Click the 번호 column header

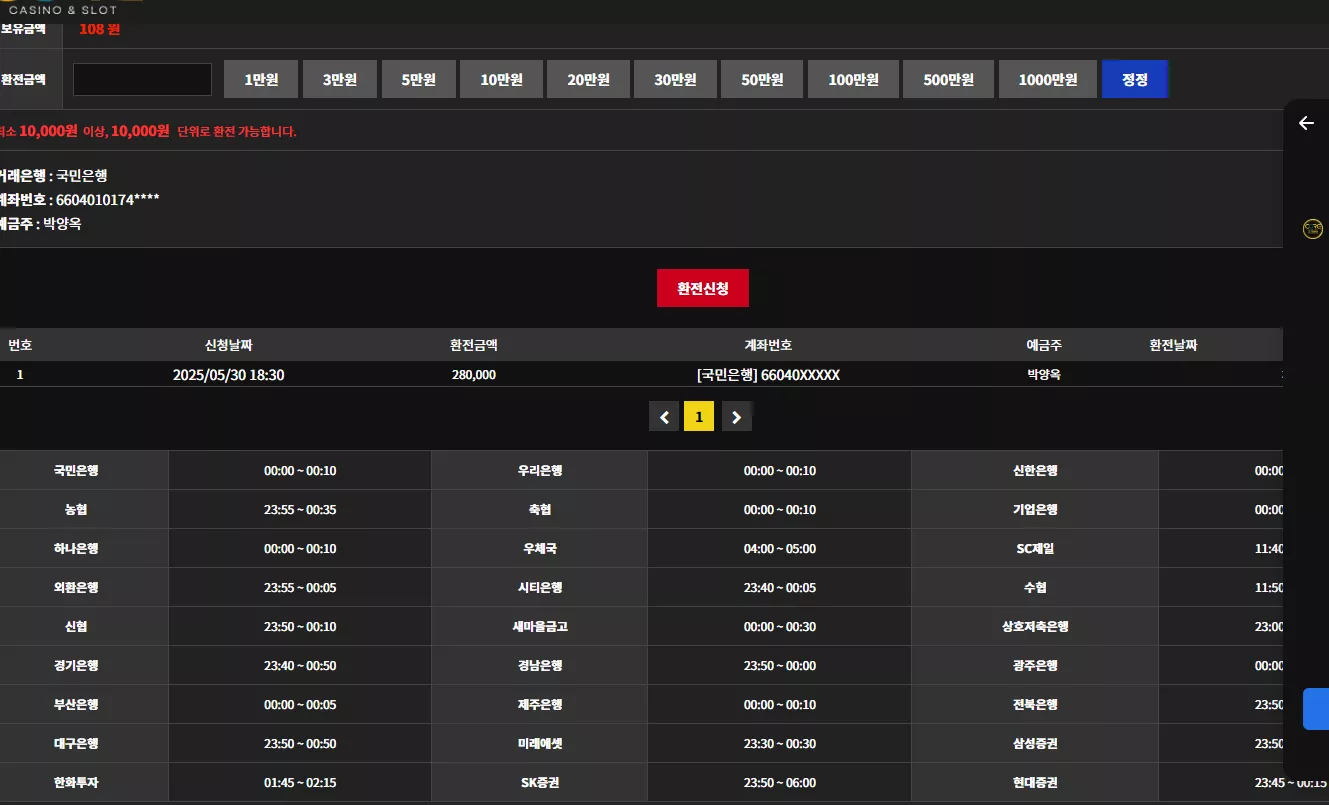point(20,345)
